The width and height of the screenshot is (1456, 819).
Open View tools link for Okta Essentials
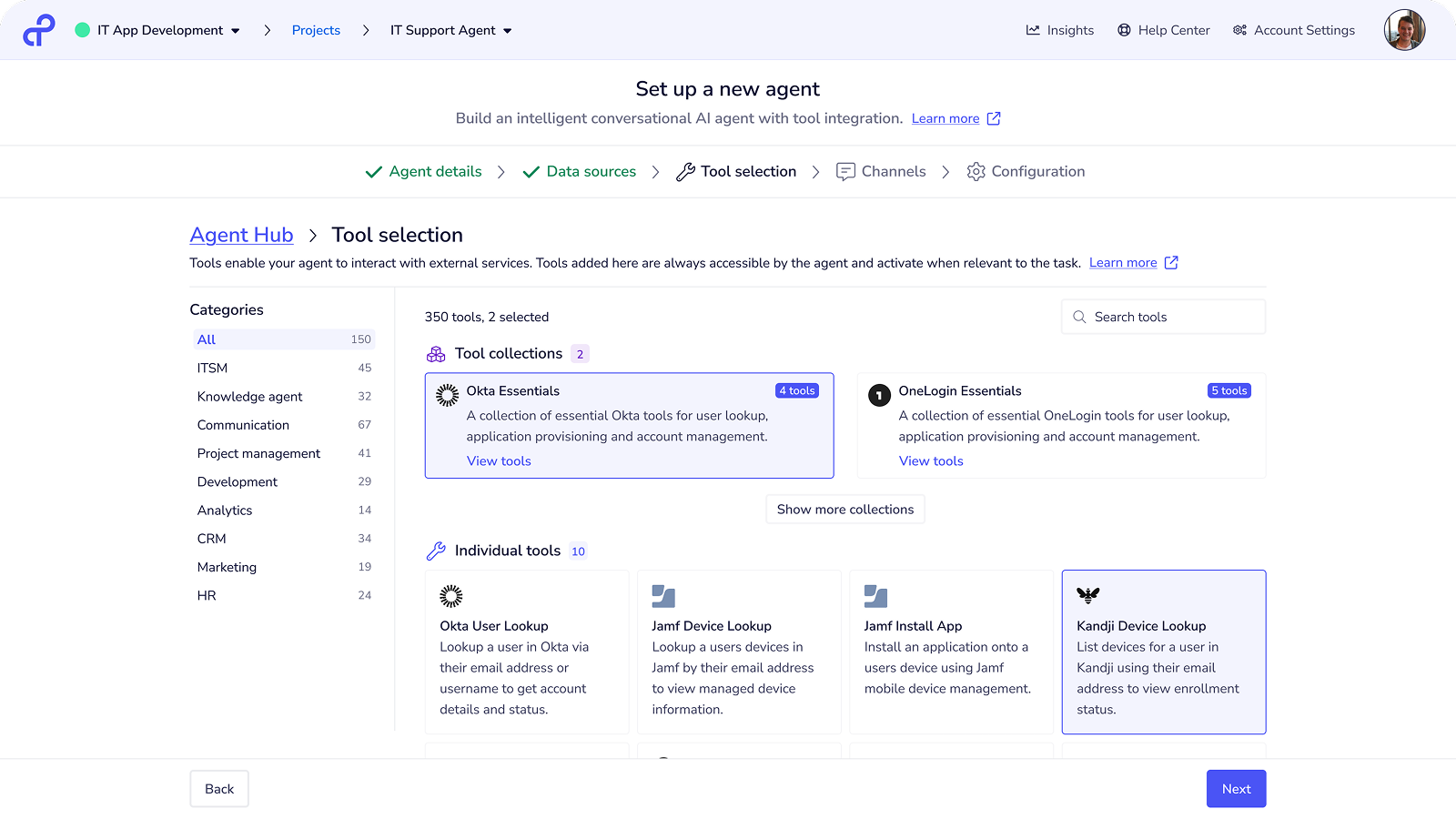(499, 461)
